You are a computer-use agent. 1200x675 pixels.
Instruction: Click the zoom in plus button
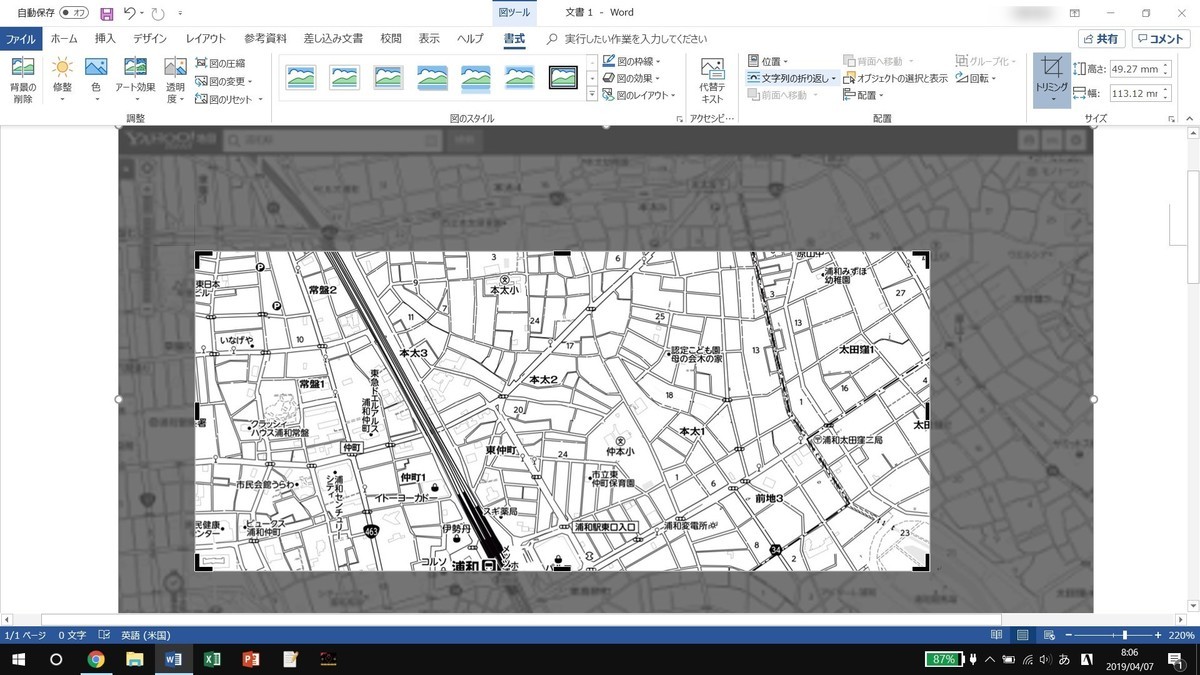1160,635
